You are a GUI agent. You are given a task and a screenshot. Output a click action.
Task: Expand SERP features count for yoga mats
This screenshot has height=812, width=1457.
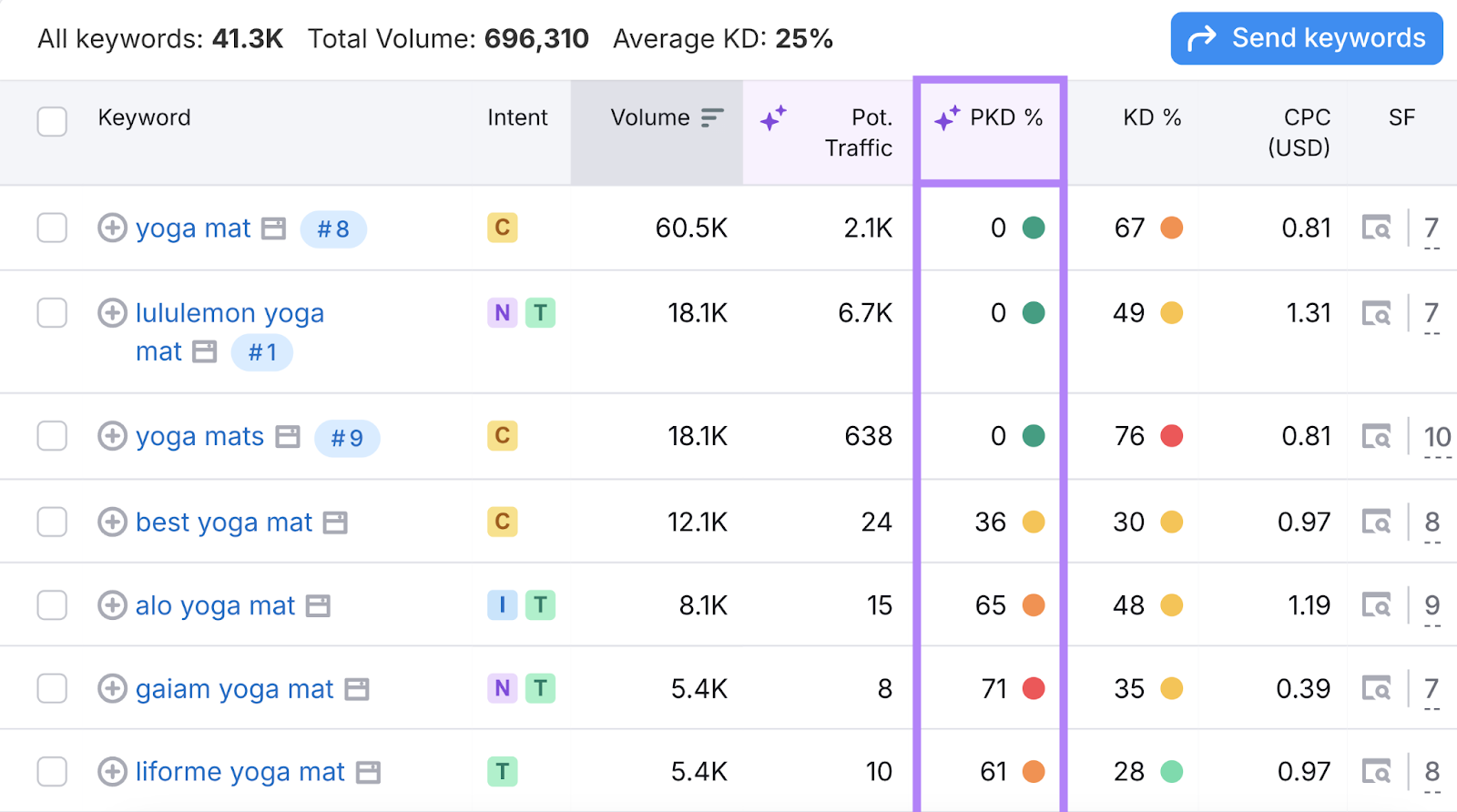click(x=1437, y=438)
